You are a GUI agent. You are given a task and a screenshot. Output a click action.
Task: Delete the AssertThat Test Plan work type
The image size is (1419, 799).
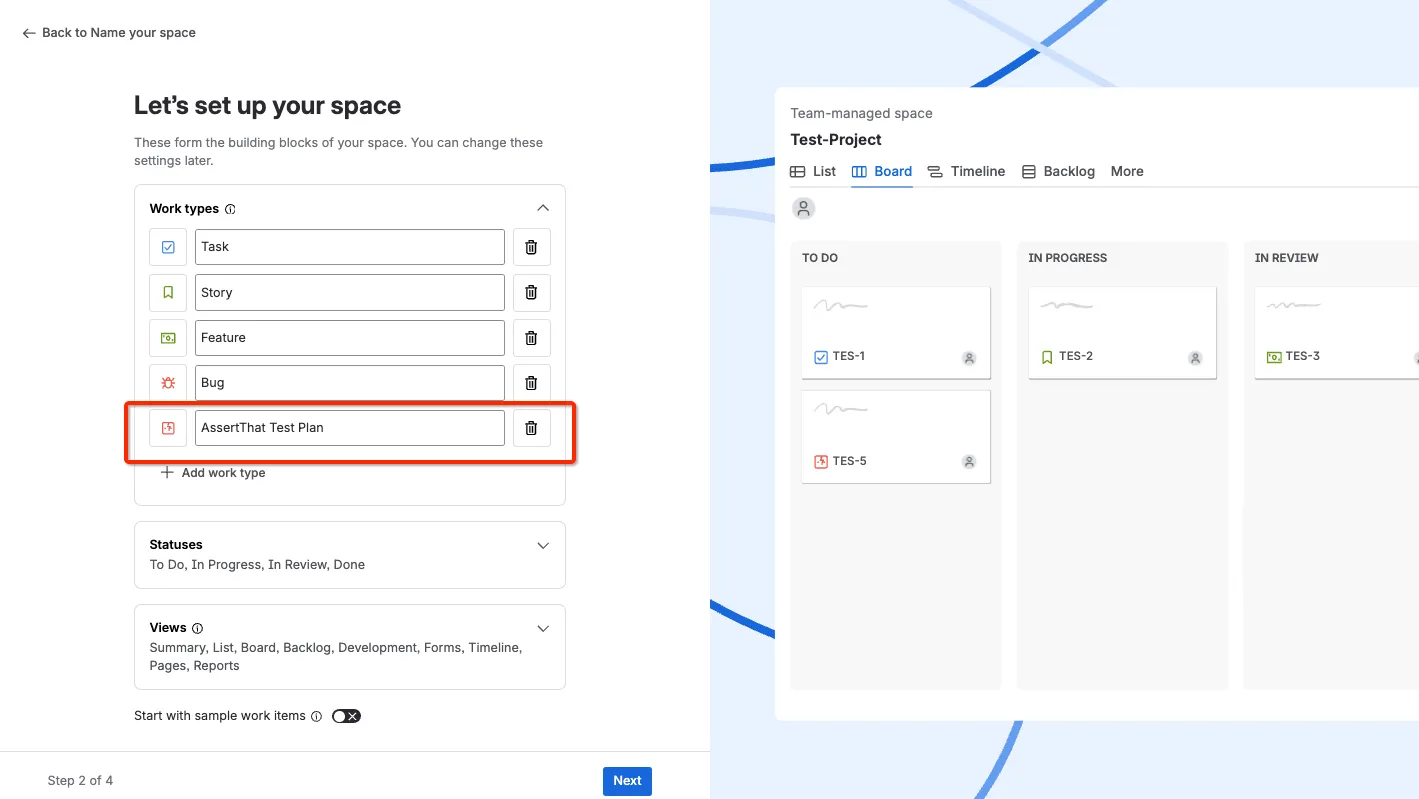(x=532, y=428)
